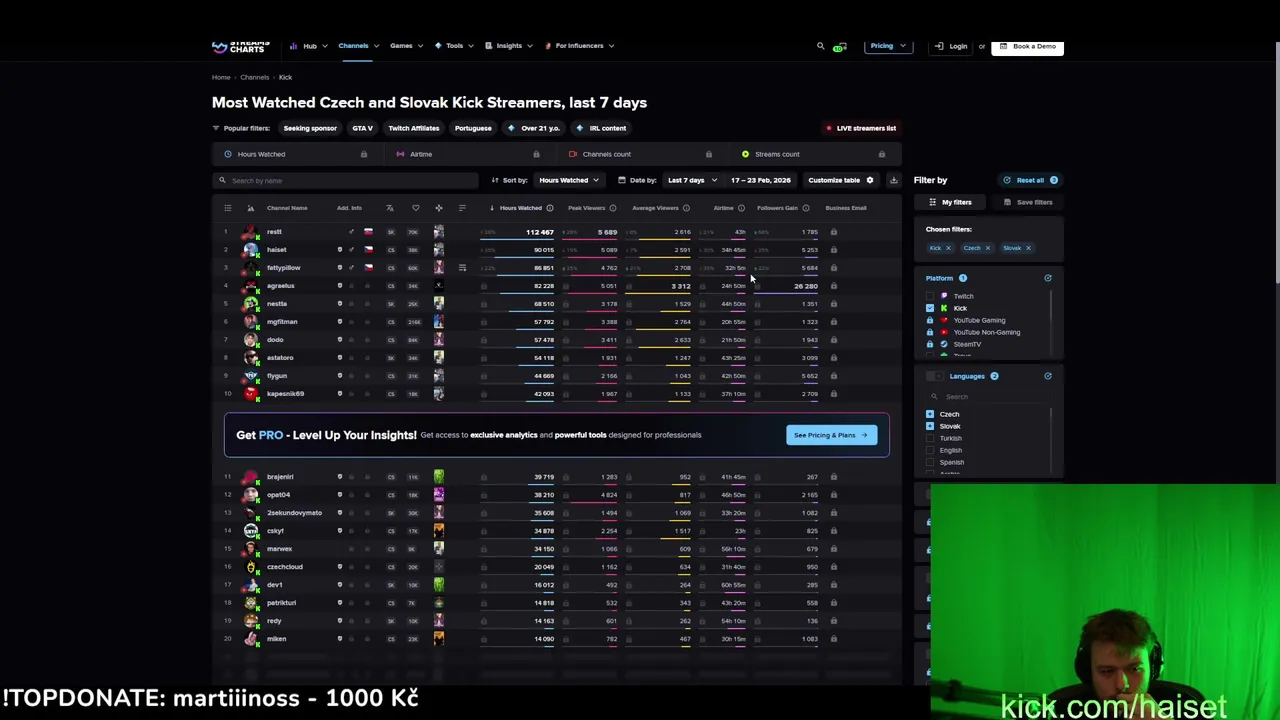This screenshot has width=1280, height=720.
Task: Click the Streams Charts logo
Action: point(241,46)
